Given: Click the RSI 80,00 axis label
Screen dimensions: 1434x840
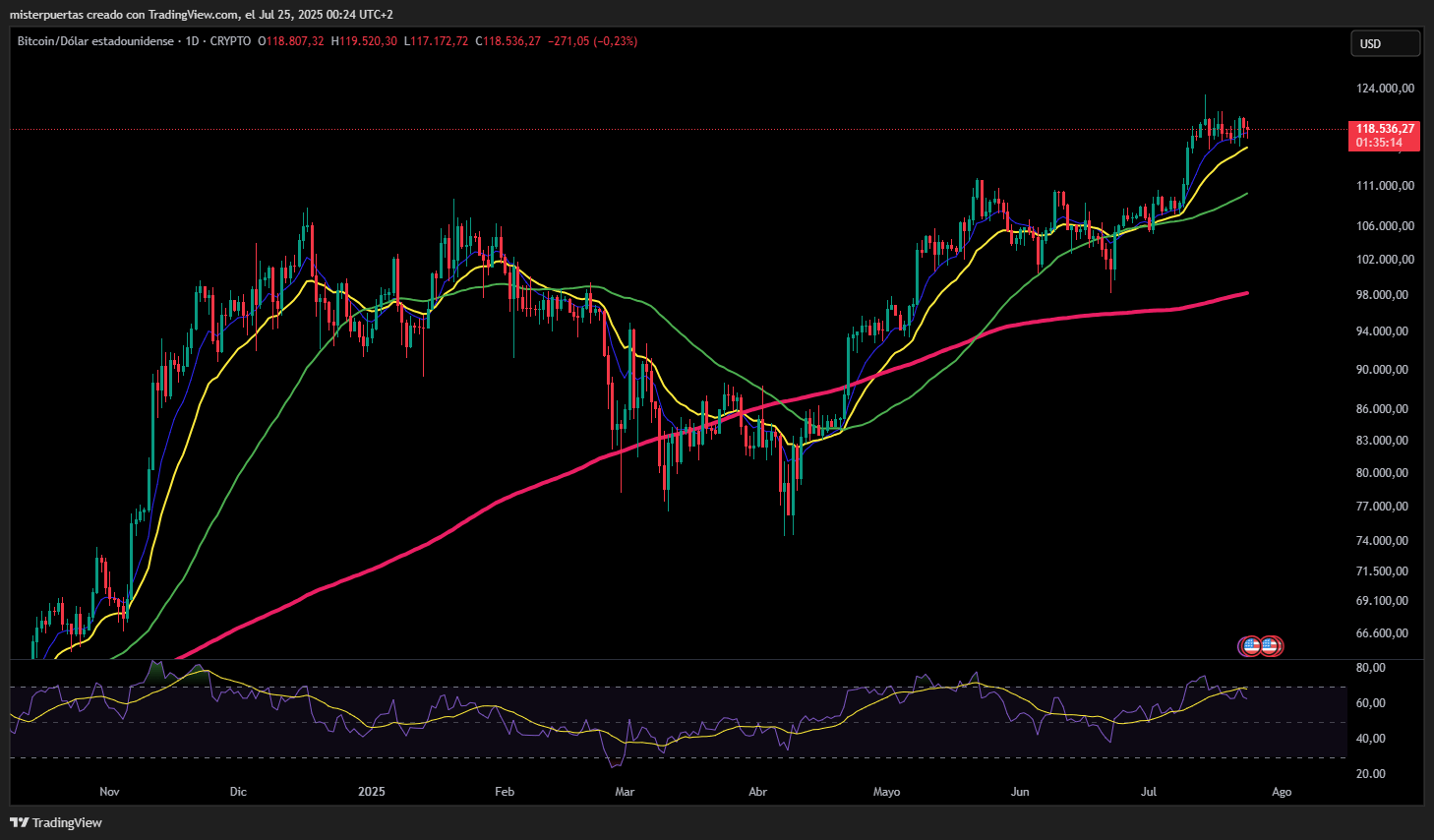Looking at the screenshot, I should point(1370,668).
